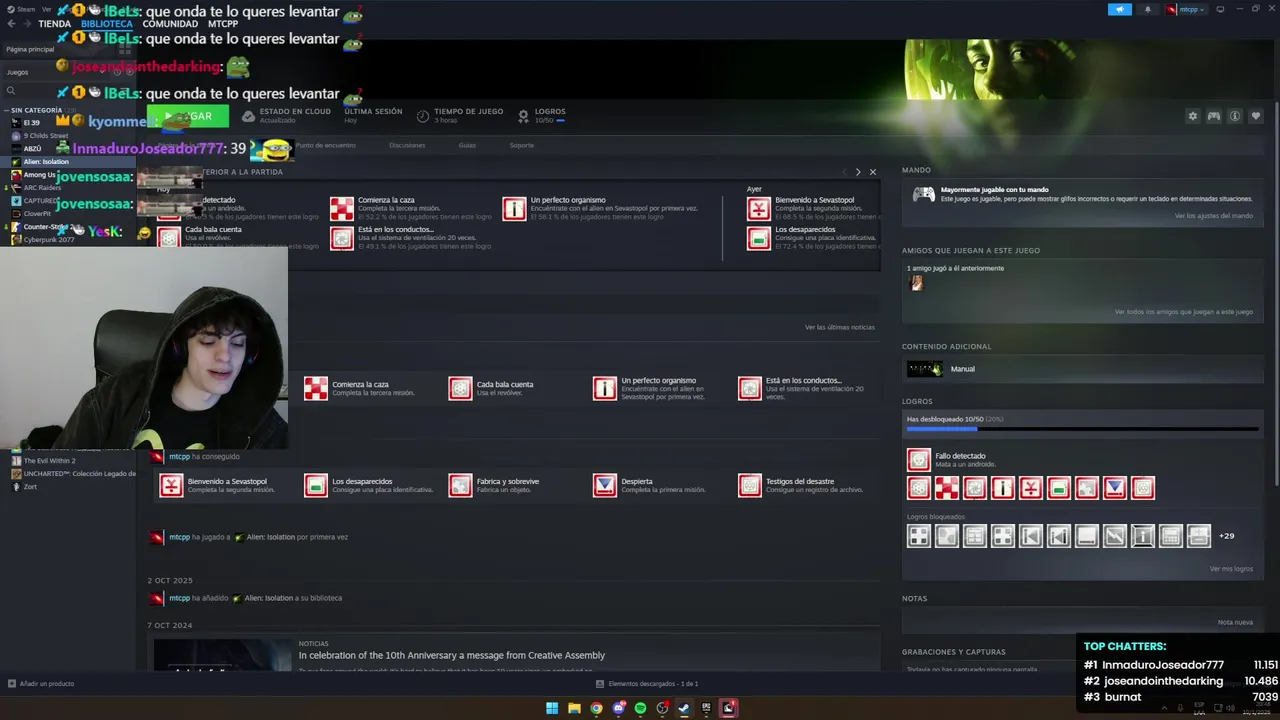The image size is (1280, 720).
Task: Click Ver las últimas noticias link
Action: click(x=839, y=327)
